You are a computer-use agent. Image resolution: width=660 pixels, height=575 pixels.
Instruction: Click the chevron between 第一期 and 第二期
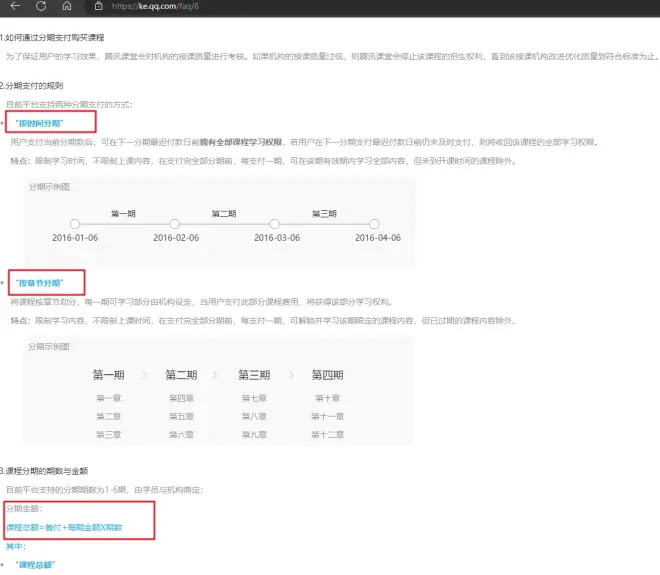(144, 375)
